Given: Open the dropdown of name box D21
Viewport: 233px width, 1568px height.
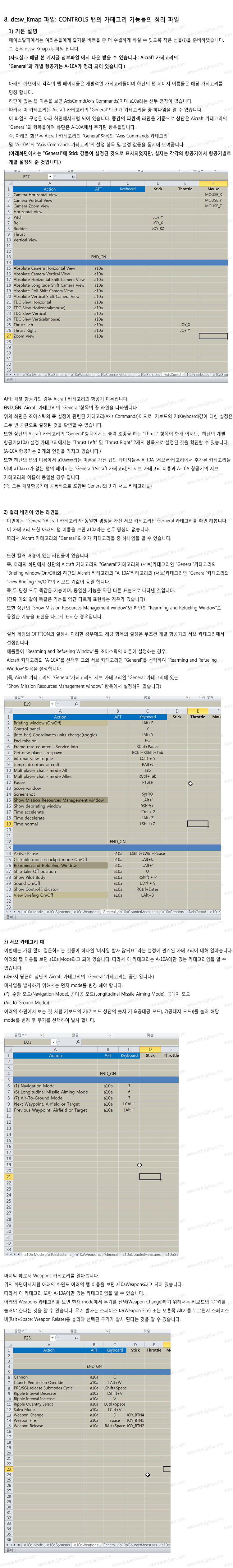Looking at the screenshot, I should [53, 1042].
